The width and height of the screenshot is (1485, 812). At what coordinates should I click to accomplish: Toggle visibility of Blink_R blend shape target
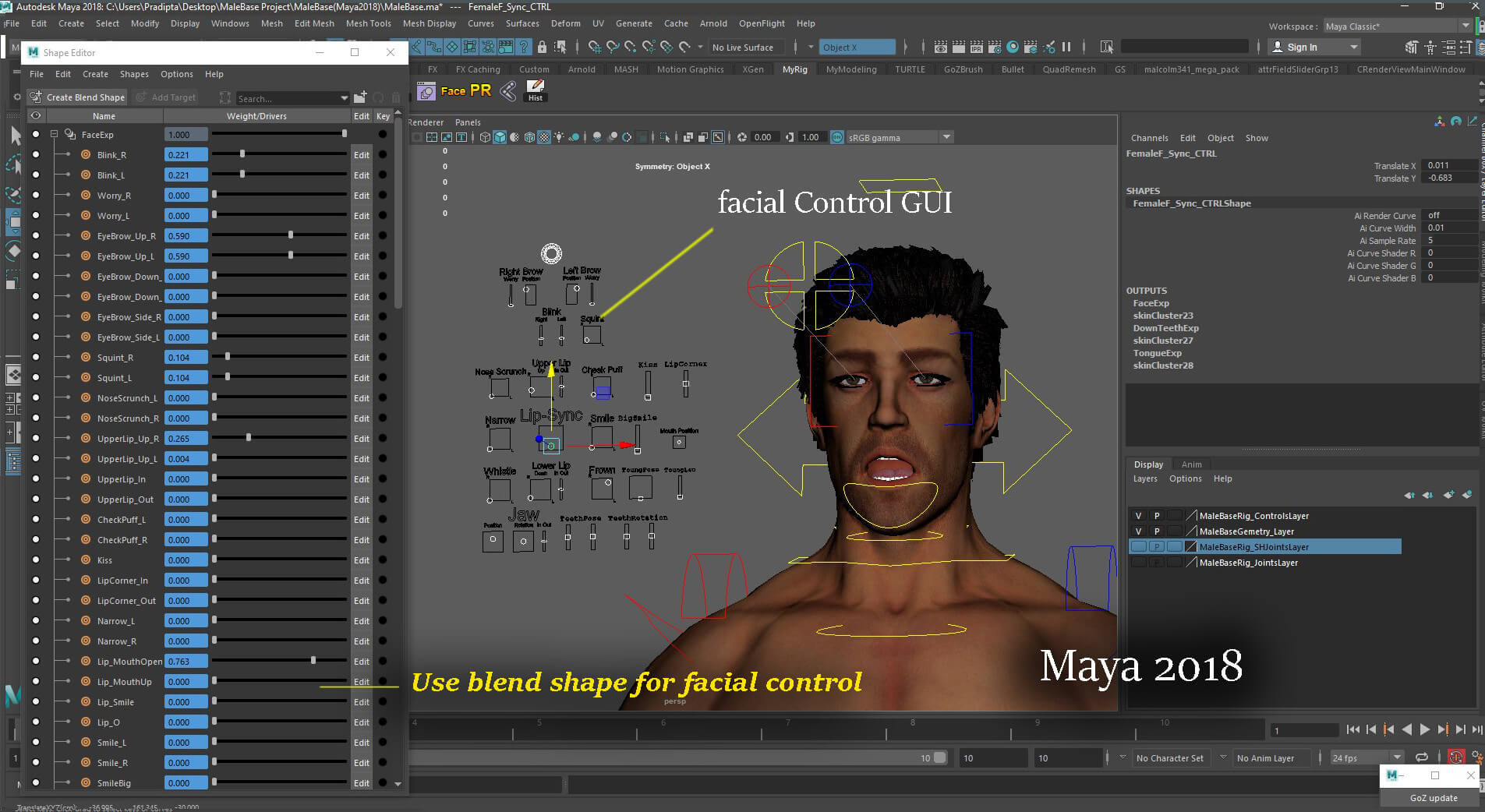coord(36,155)
